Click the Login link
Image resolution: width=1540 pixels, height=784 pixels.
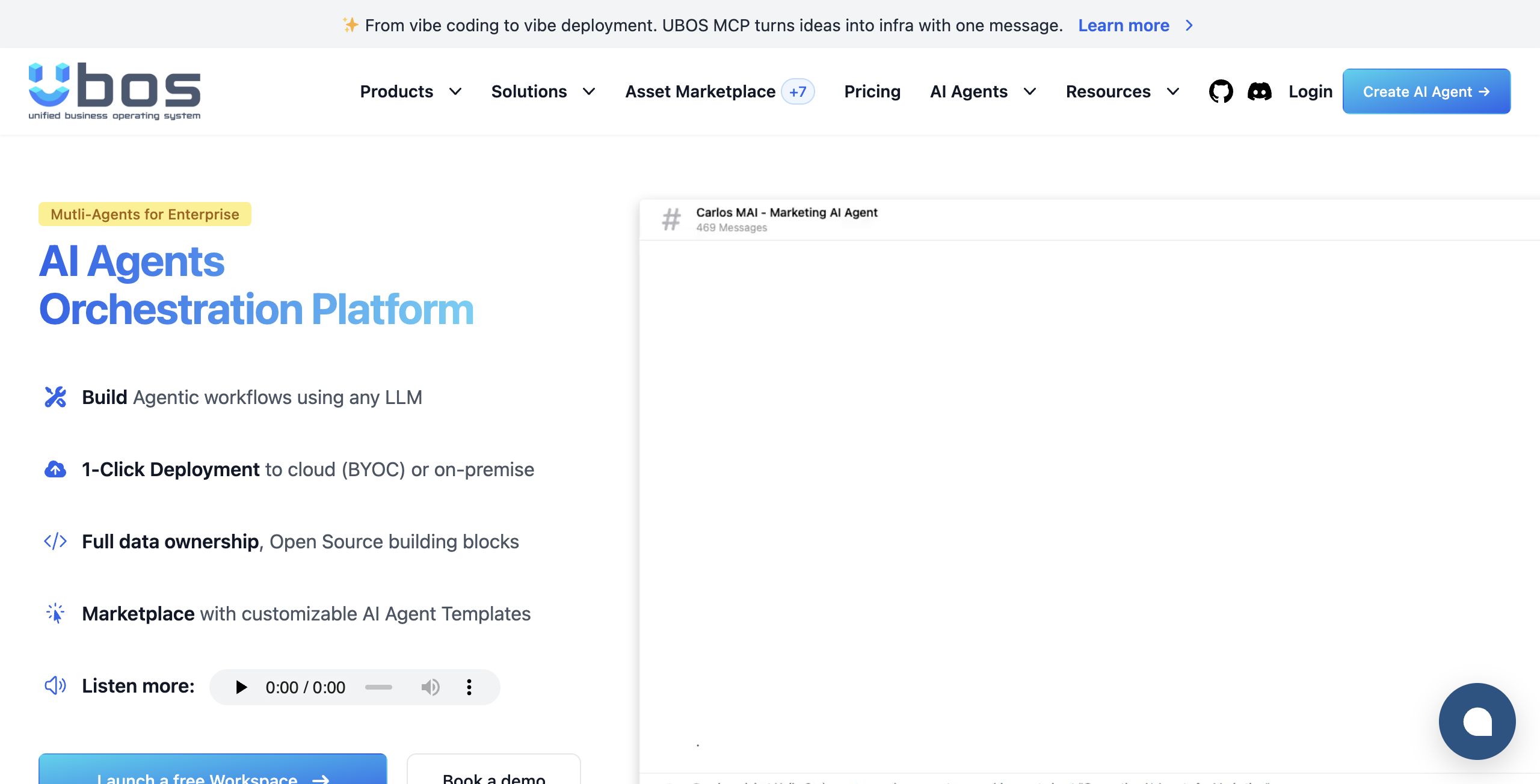(x=1310, y=91)
